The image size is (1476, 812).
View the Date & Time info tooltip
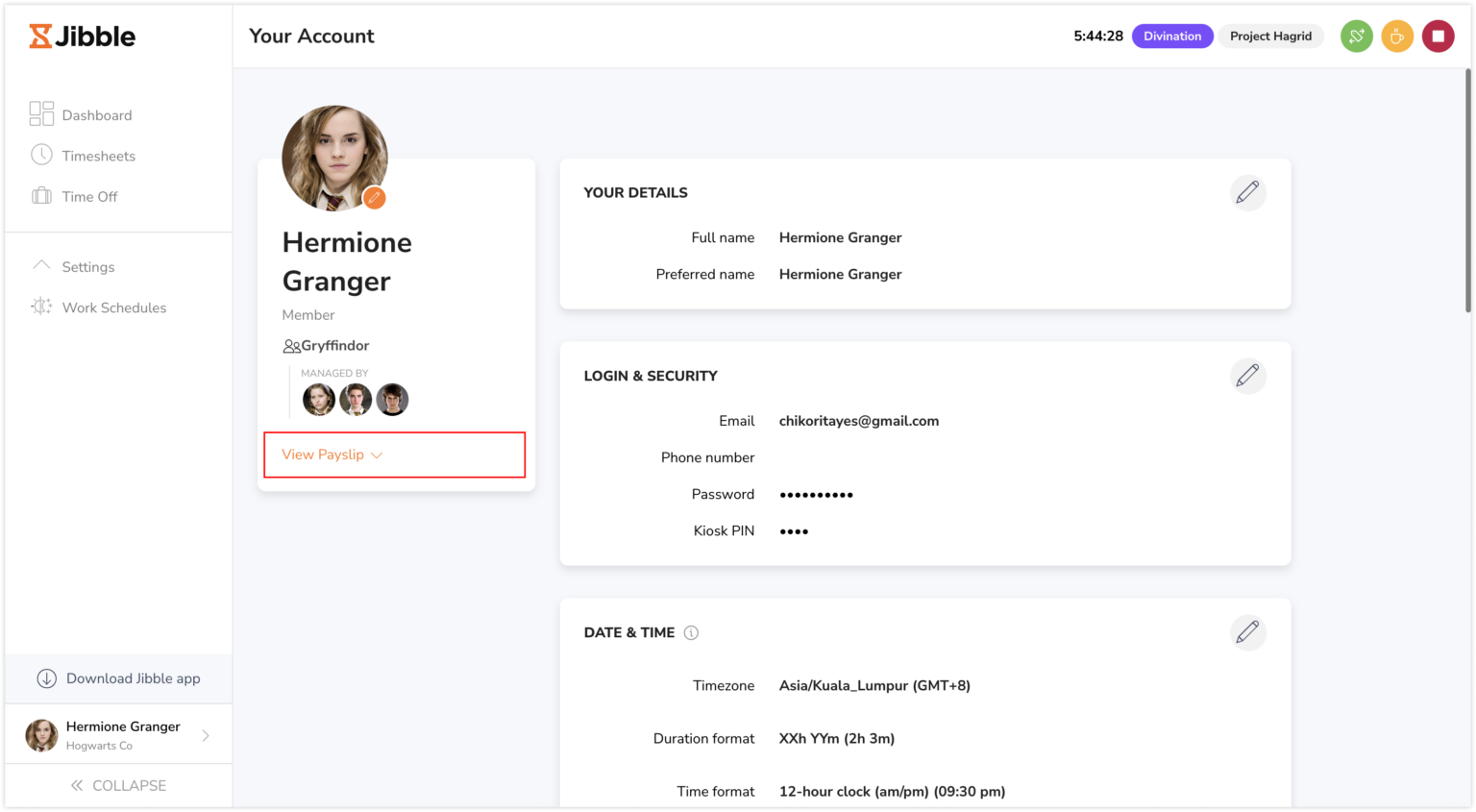point(692,632)
